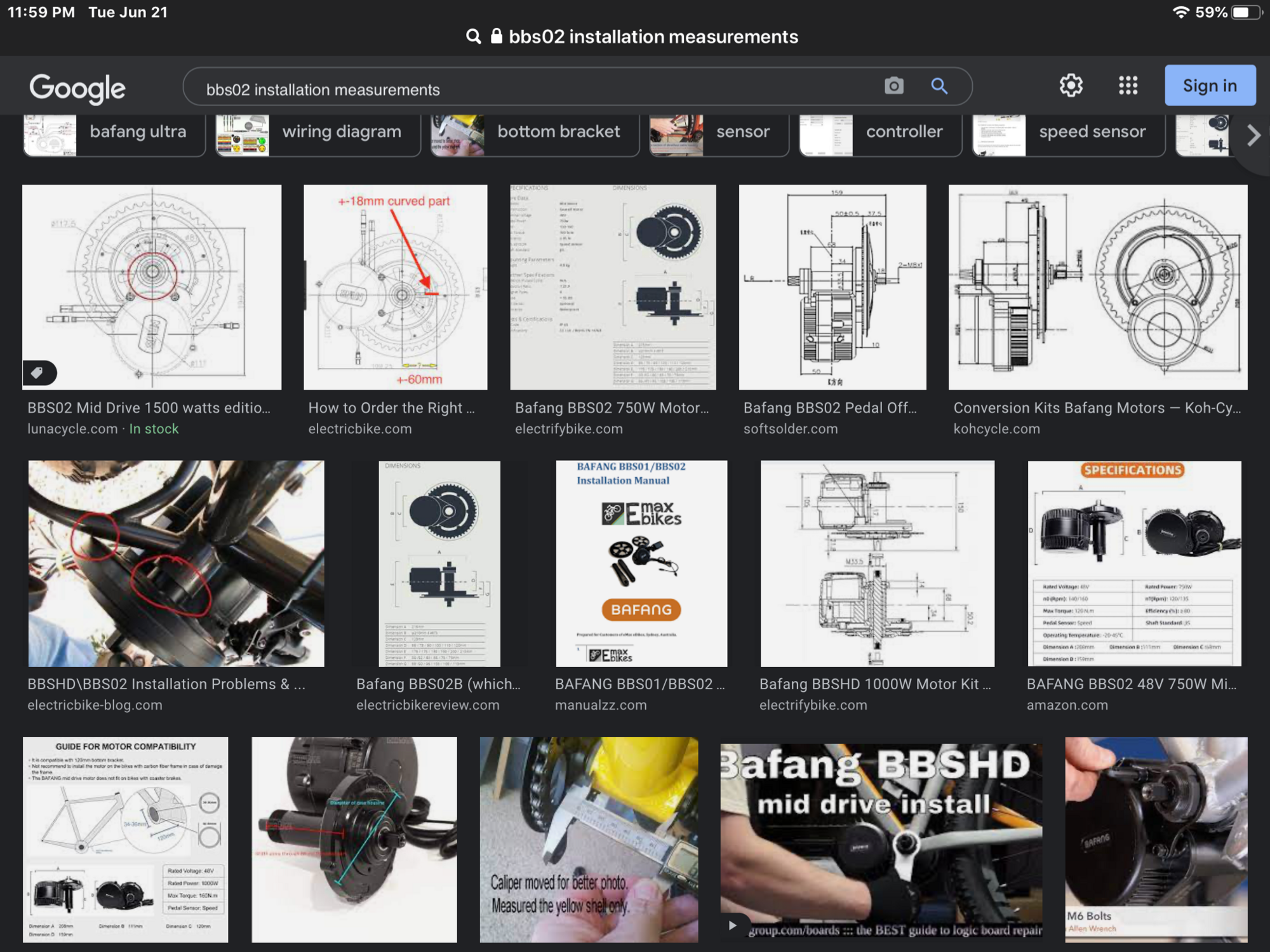Screen dimensions: 1270x952
Task: Open 'Bafang BBSHD 1000W Motor Kit' title link
Action: [x=875, y=684]
